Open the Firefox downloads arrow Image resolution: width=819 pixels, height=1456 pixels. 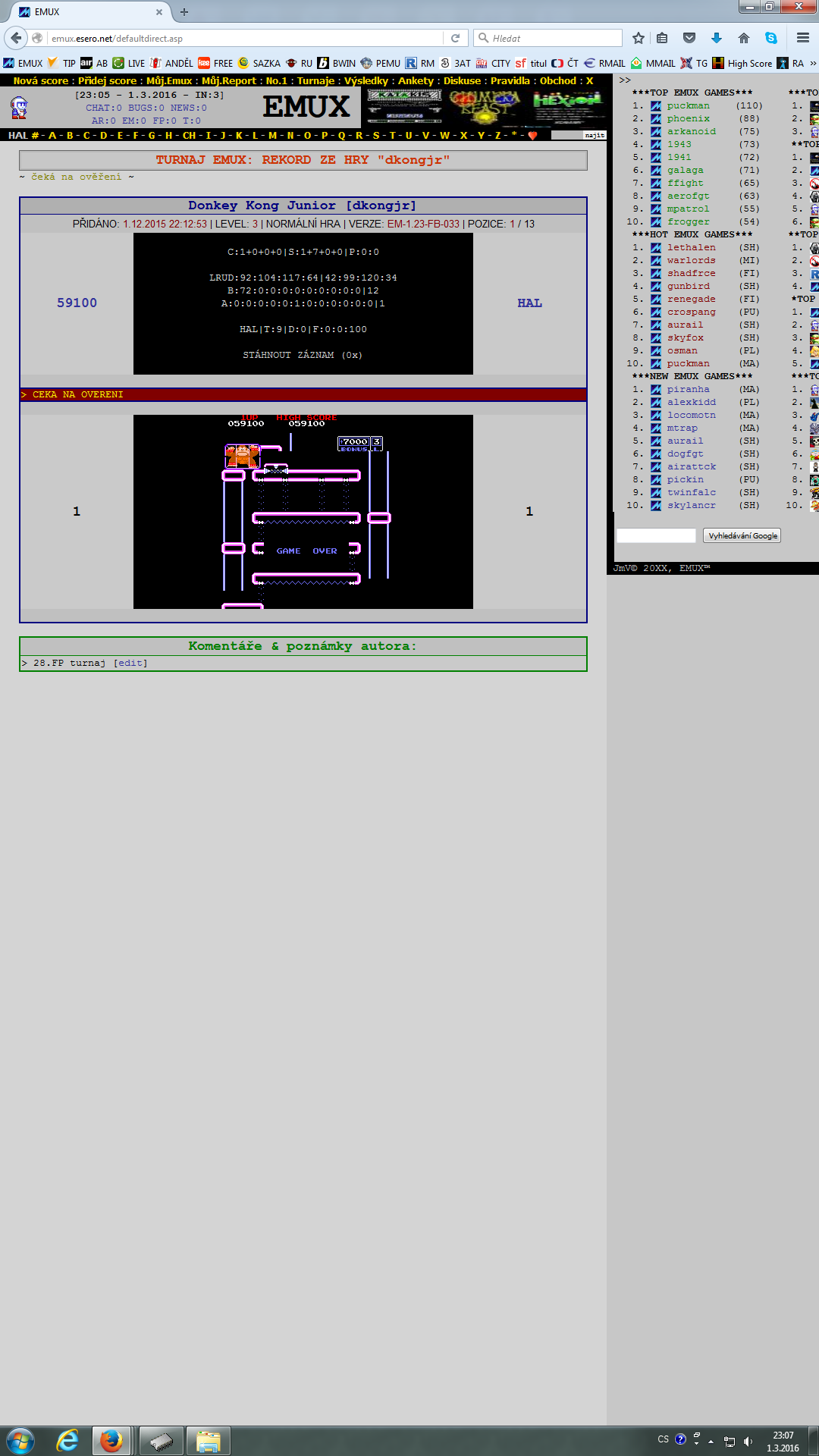pos(717,38)
